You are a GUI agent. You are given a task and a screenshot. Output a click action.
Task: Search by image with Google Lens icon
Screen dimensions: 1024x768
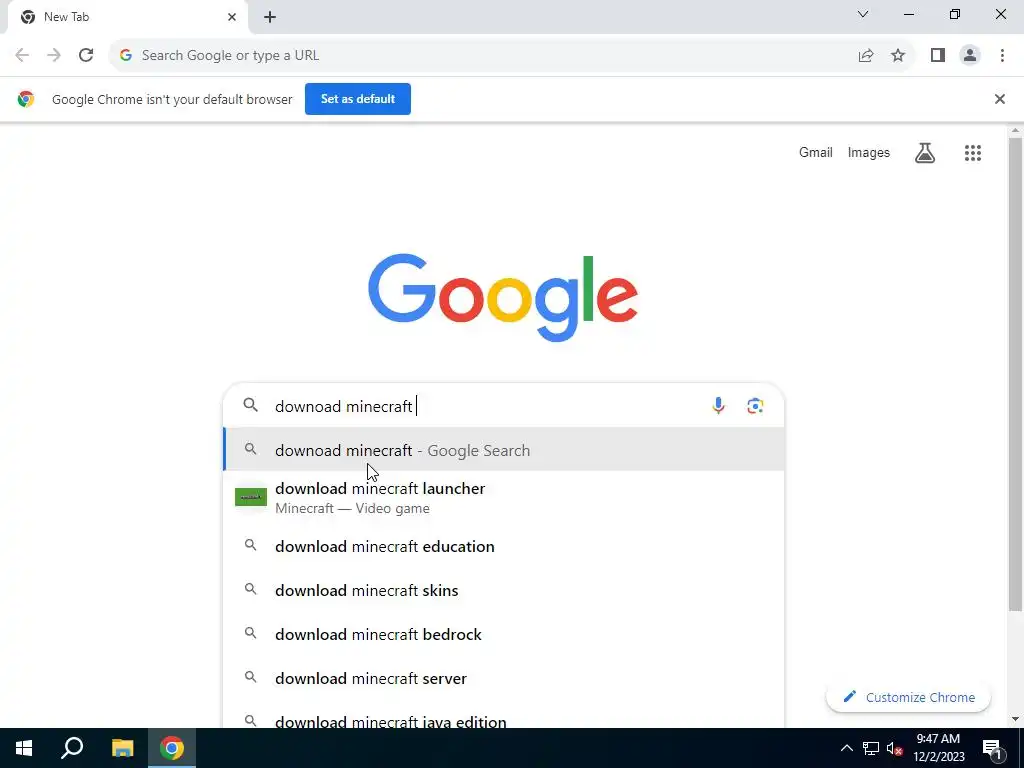pos(755,406)
